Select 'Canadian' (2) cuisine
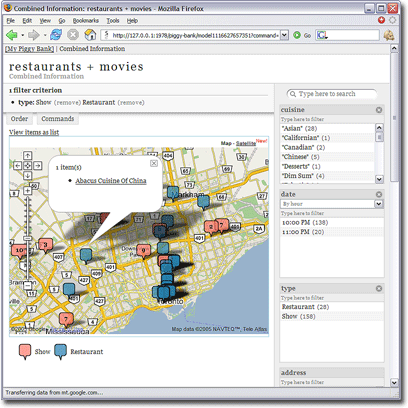The image size is (408, 408). [303, 147]
